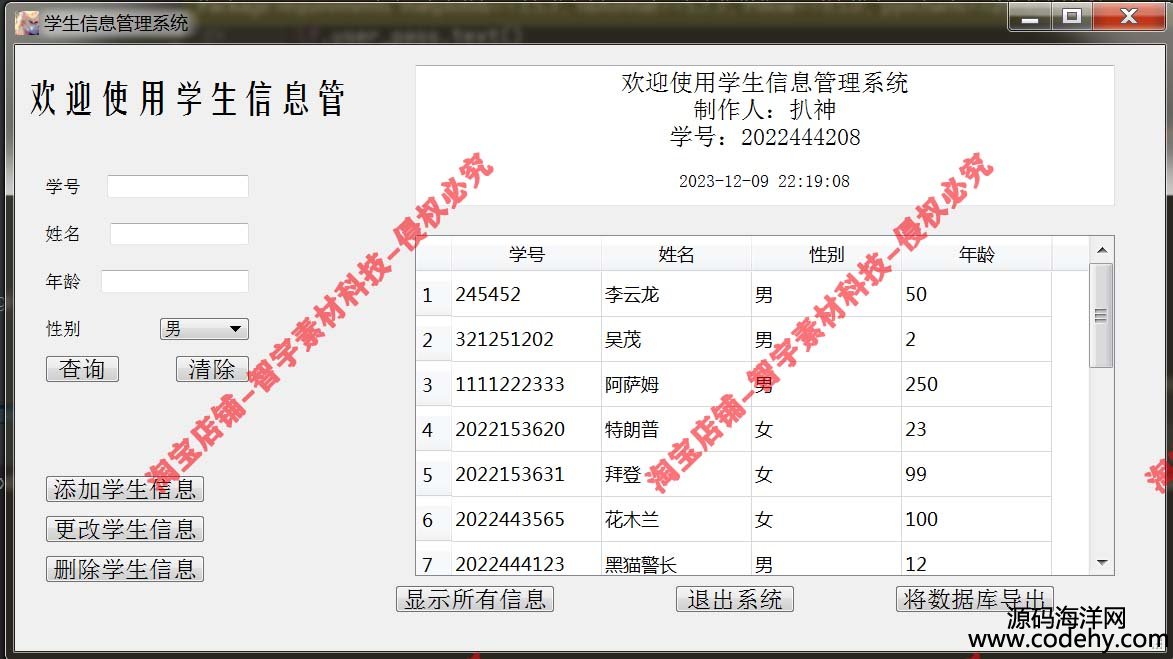This screenshot has width=1173, height=659.
Task: Click cell with student ID 2022153620
Action: click(x=527, y=429)
